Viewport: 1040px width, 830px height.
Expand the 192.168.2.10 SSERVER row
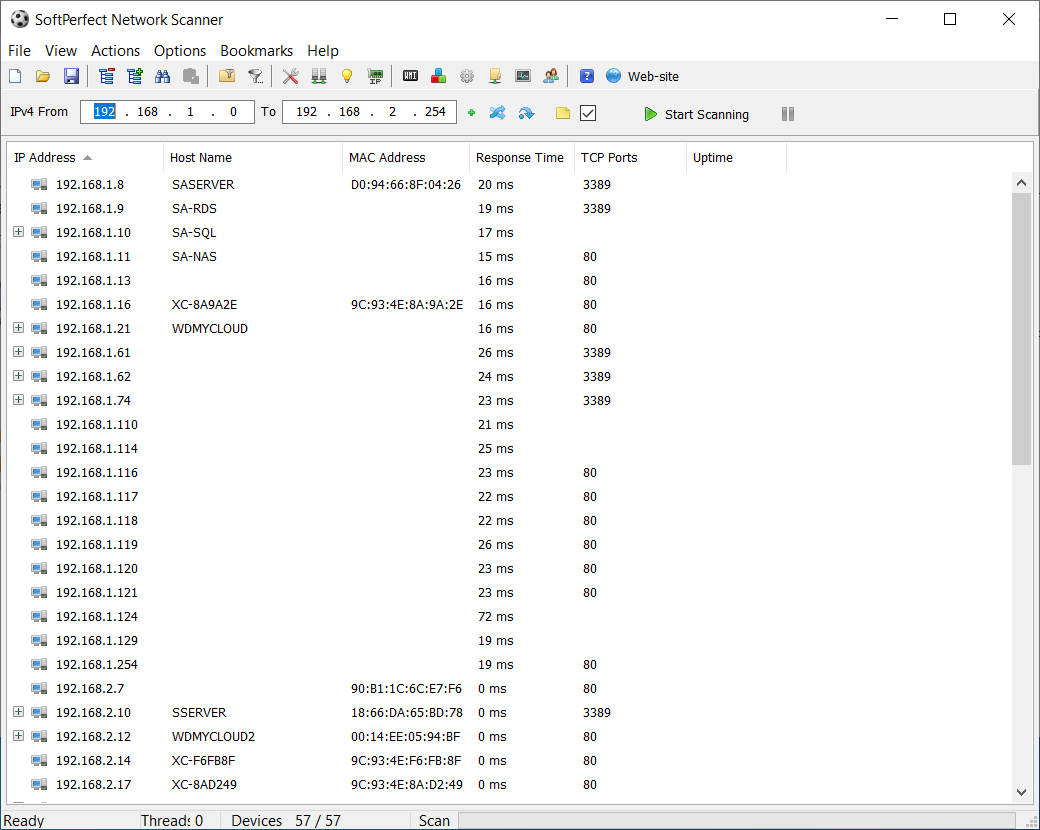point(18,713)
